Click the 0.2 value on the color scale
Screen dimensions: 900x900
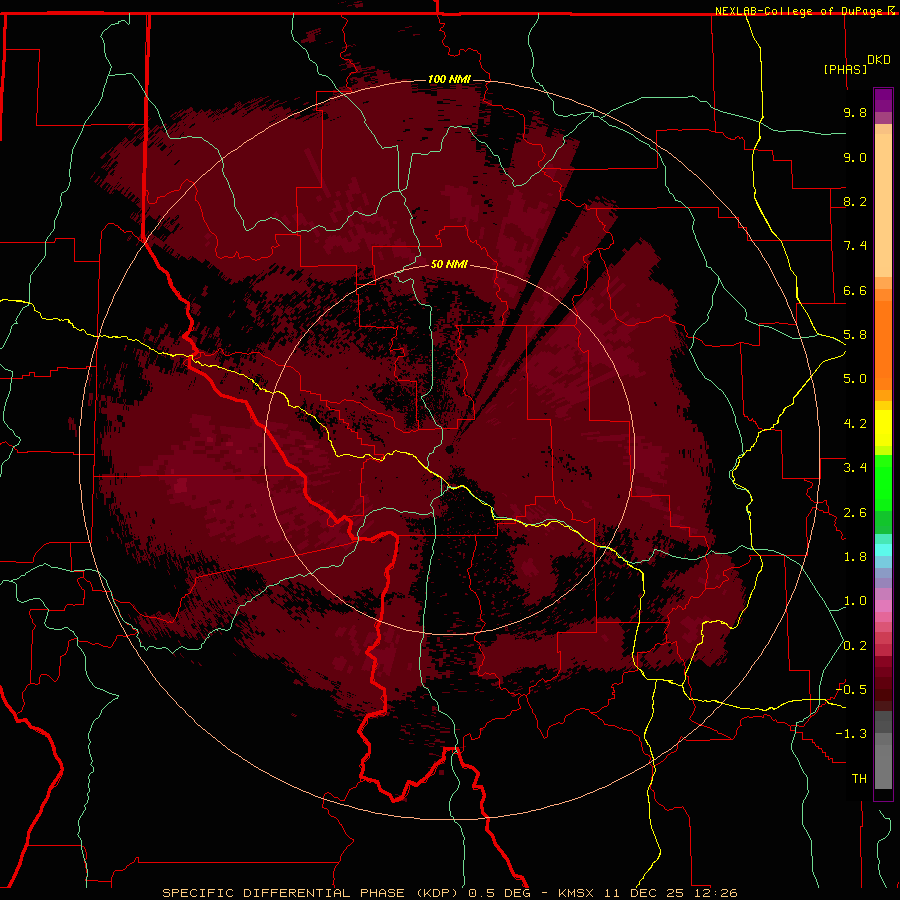tap(855, 646)
